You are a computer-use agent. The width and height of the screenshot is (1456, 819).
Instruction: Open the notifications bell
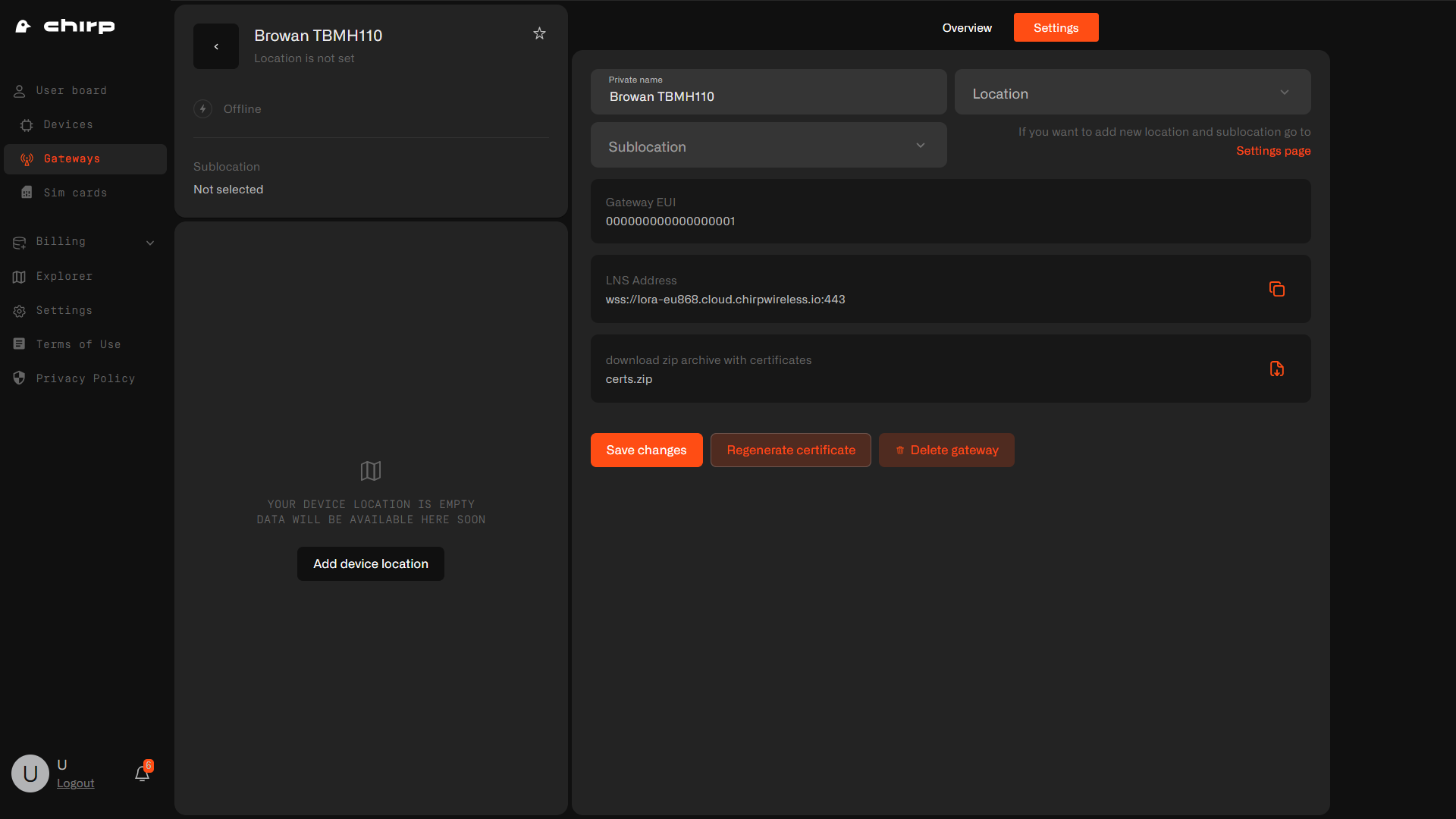143,773
